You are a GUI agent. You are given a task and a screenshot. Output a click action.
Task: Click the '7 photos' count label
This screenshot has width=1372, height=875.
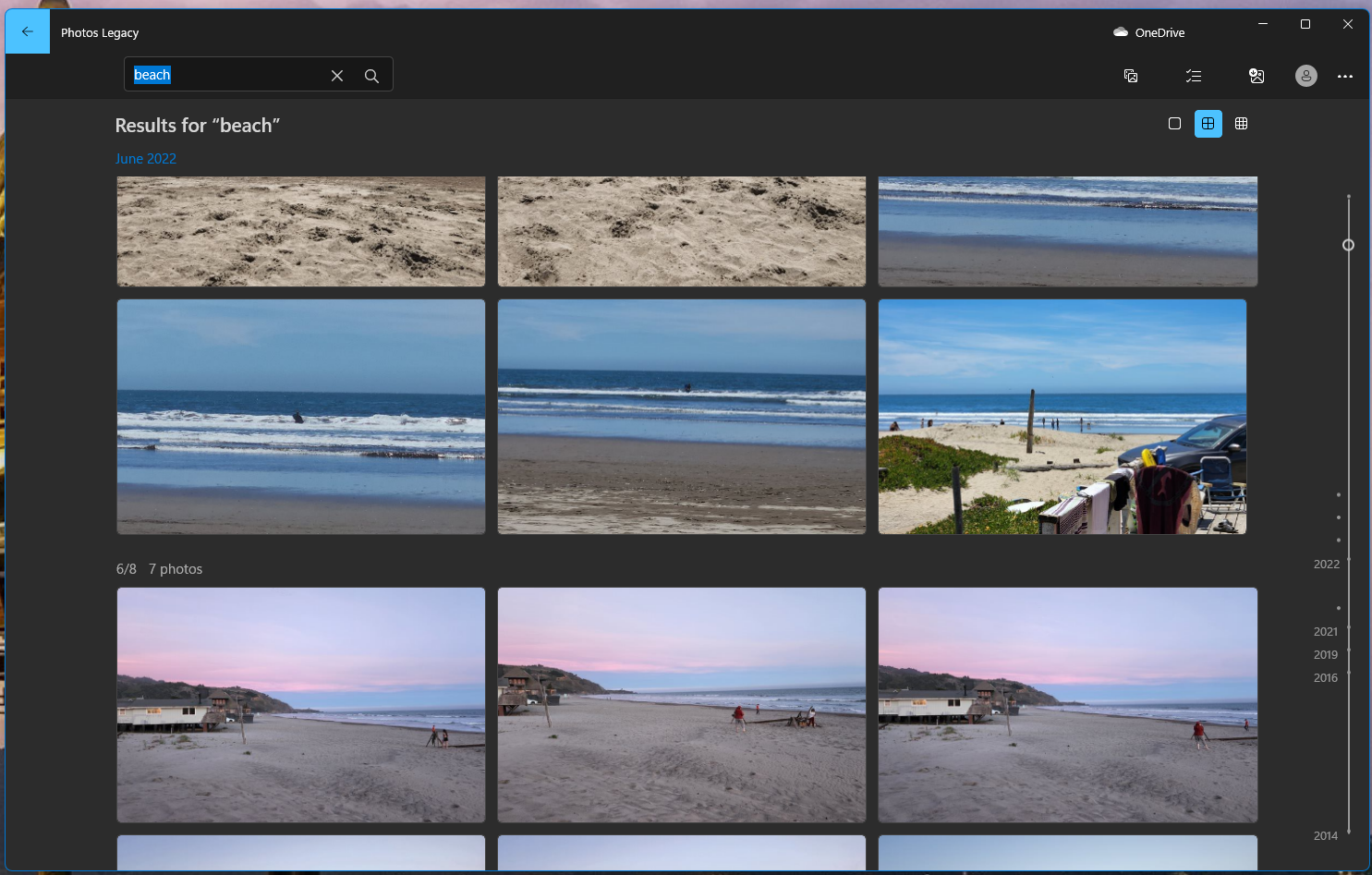point(176,569)
